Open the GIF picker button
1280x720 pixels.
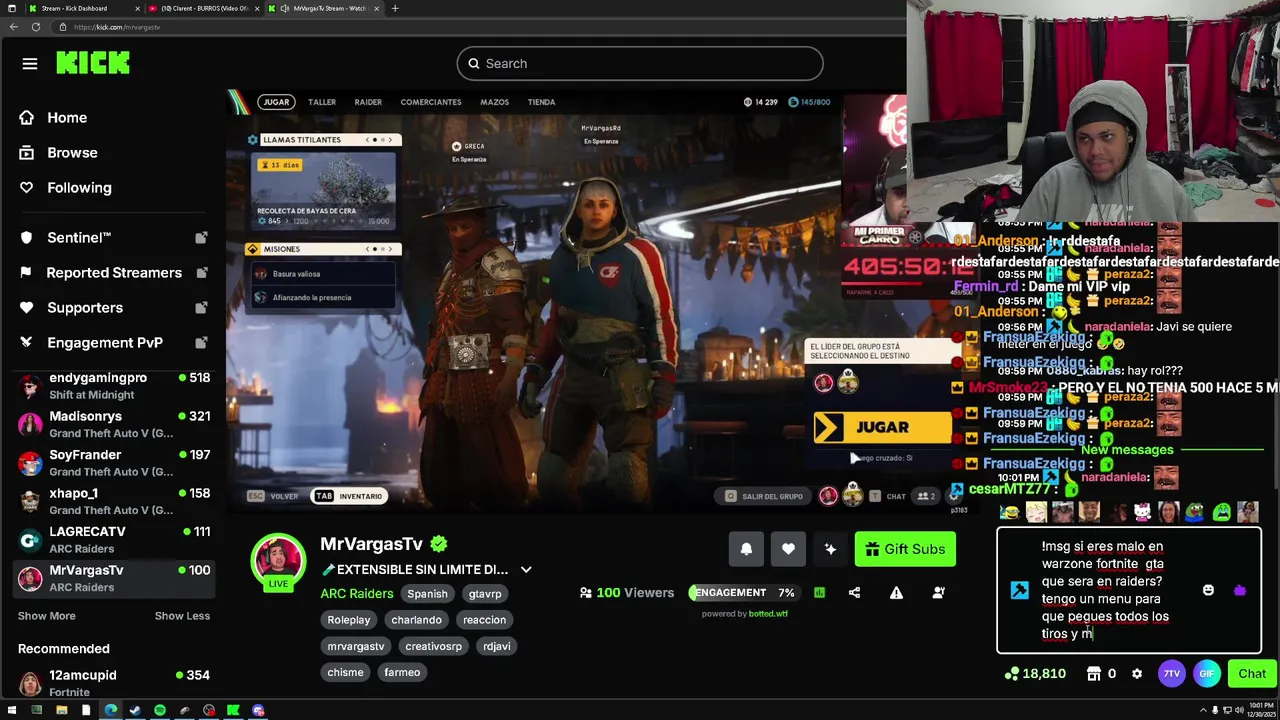pos(1207,674)
